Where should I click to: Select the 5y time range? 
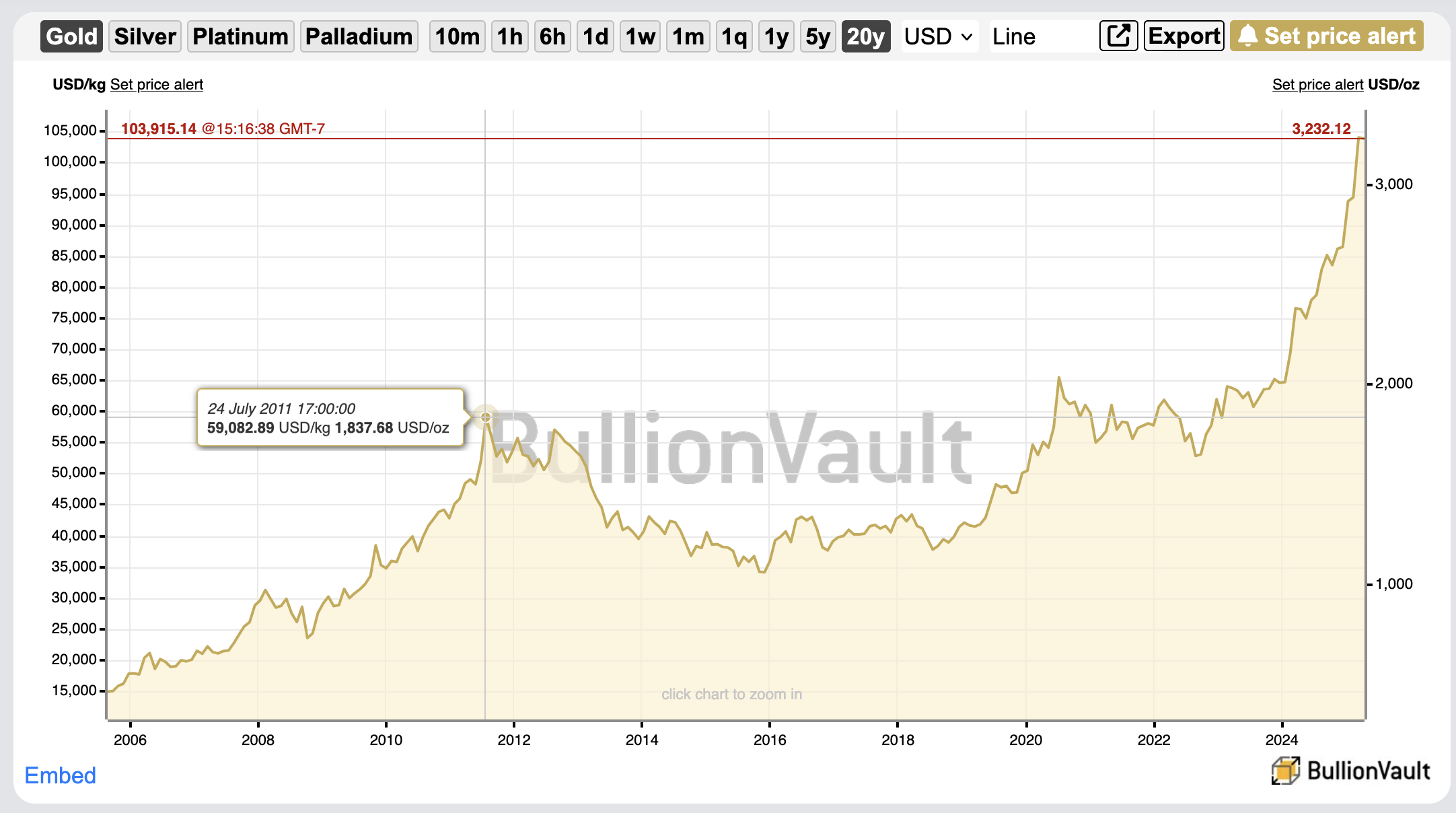pos(818,36)
